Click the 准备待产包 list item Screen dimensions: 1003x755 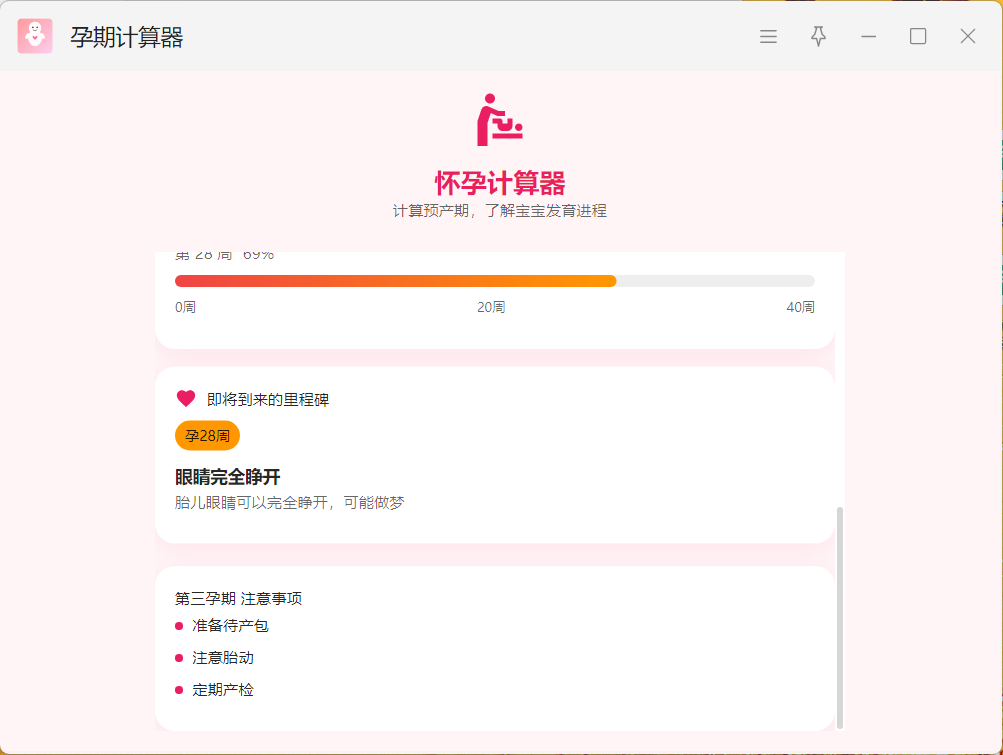tap(230, 626)
